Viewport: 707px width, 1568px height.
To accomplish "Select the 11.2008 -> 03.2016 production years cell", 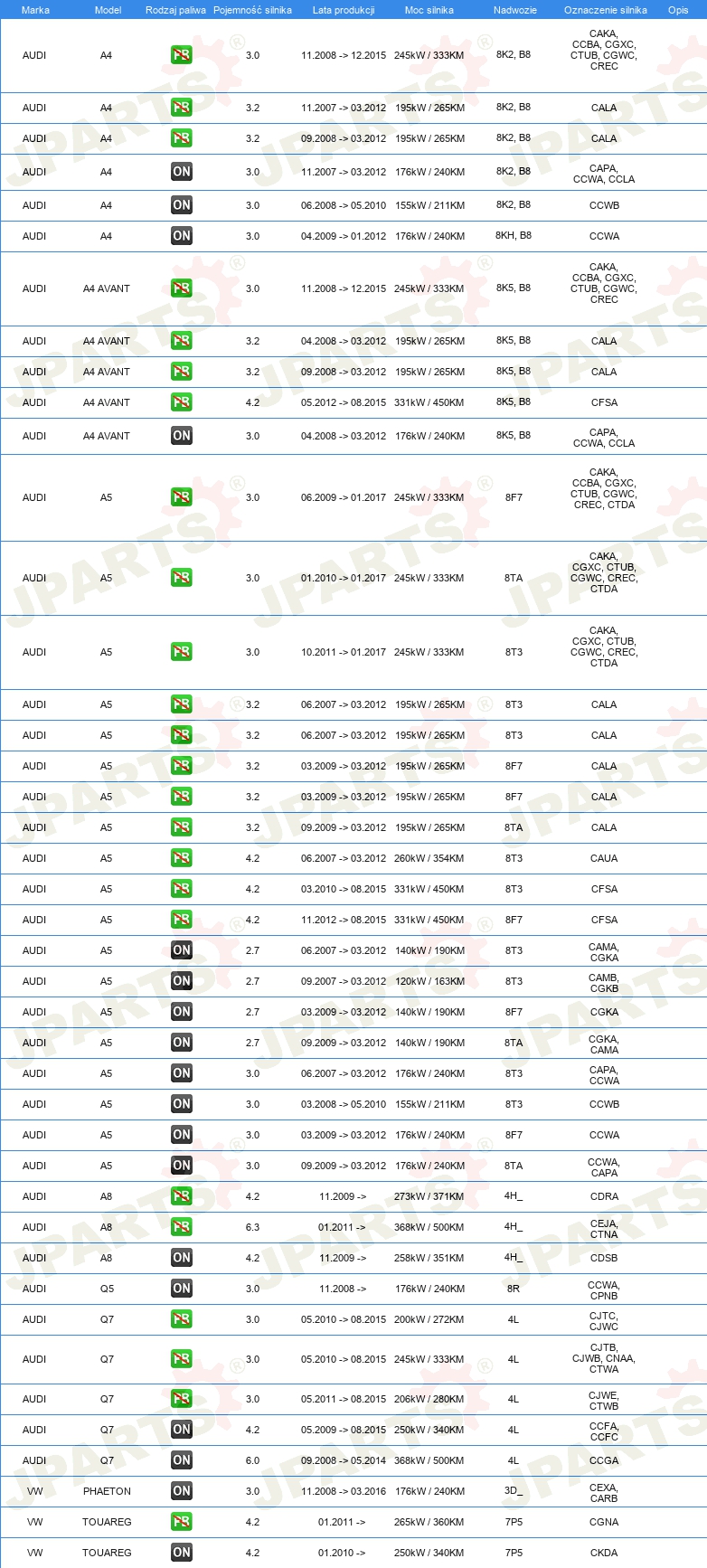I will [344, 1491].
